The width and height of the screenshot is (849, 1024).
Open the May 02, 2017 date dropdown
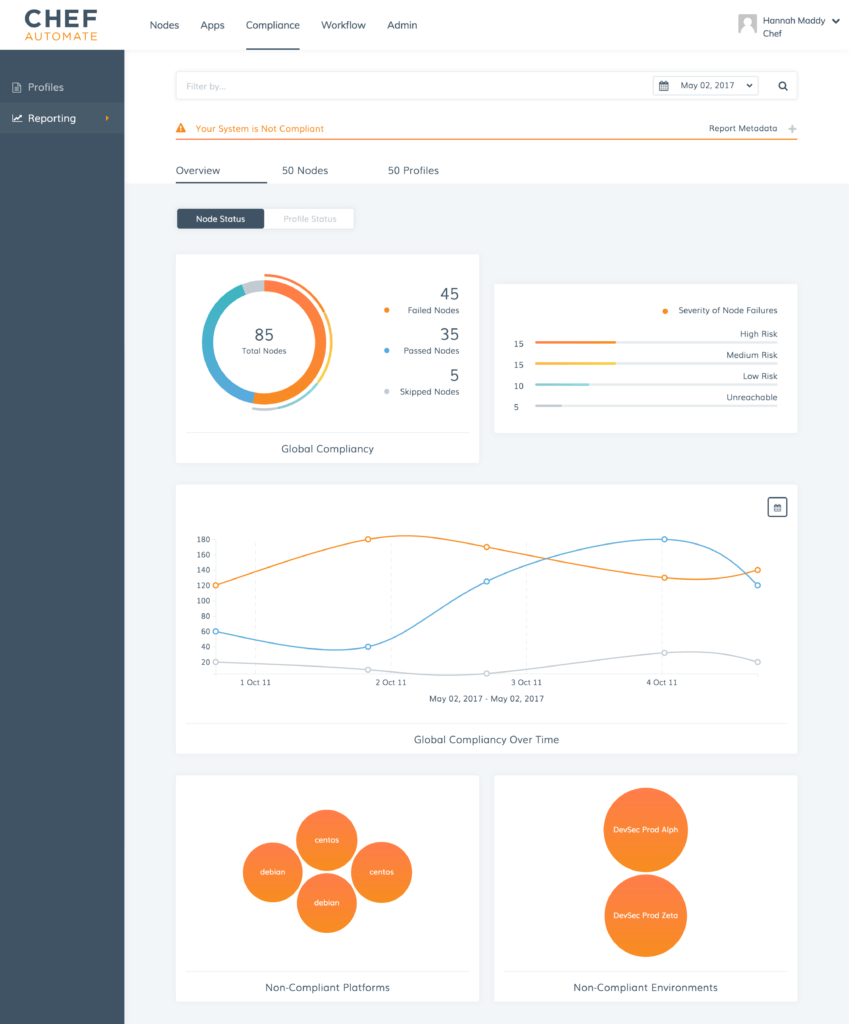pyautogui.click(x=706, y=86)
